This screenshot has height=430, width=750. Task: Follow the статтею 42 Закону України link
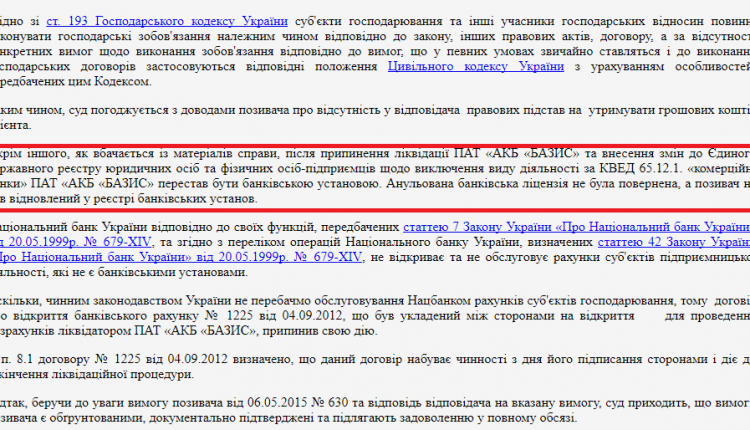point(674,243)
